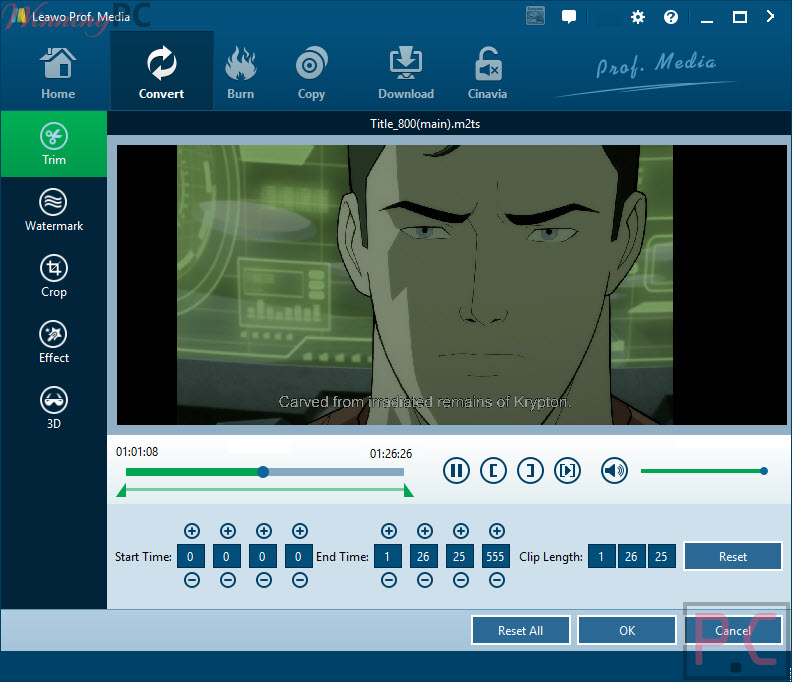Click the volume slider handle
This screenshot has width=792, height=682.
764,471
